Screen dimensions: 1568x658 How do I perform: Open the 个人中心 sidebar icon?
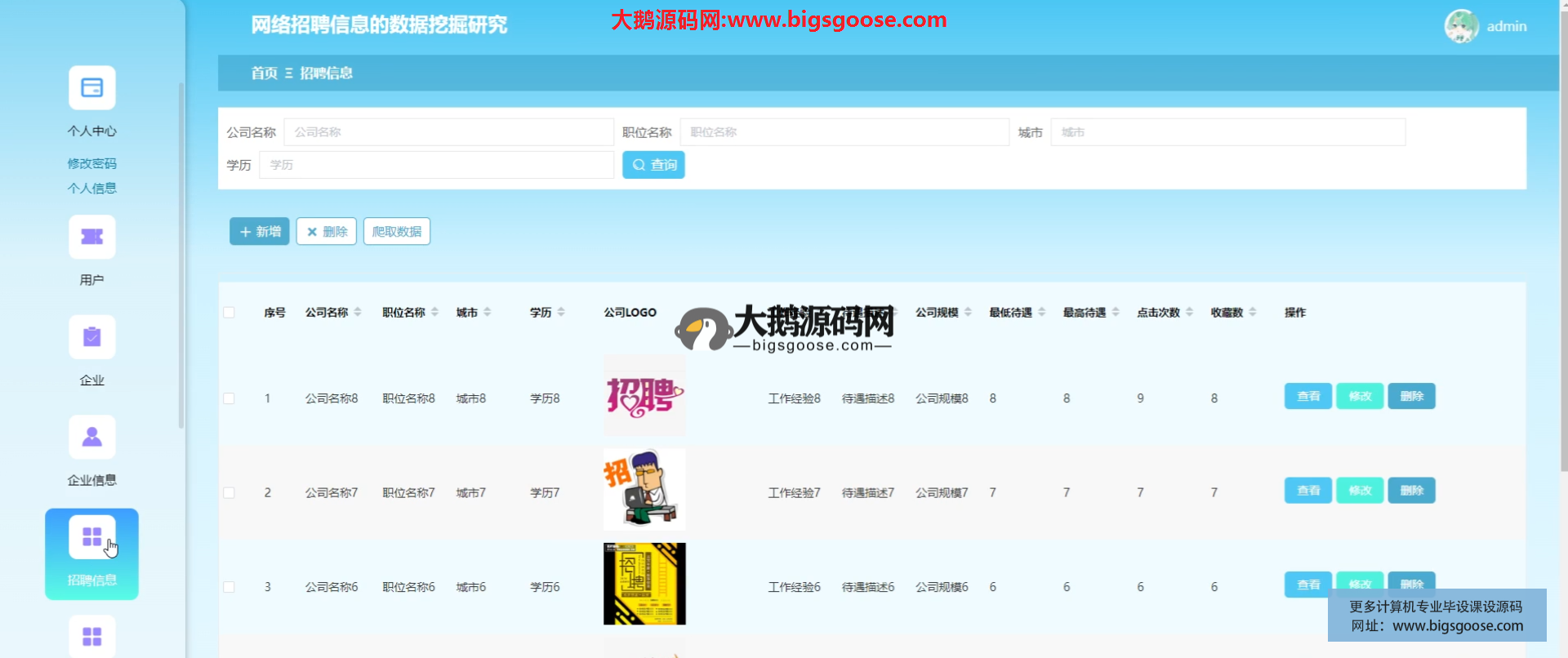pos(91,87)
